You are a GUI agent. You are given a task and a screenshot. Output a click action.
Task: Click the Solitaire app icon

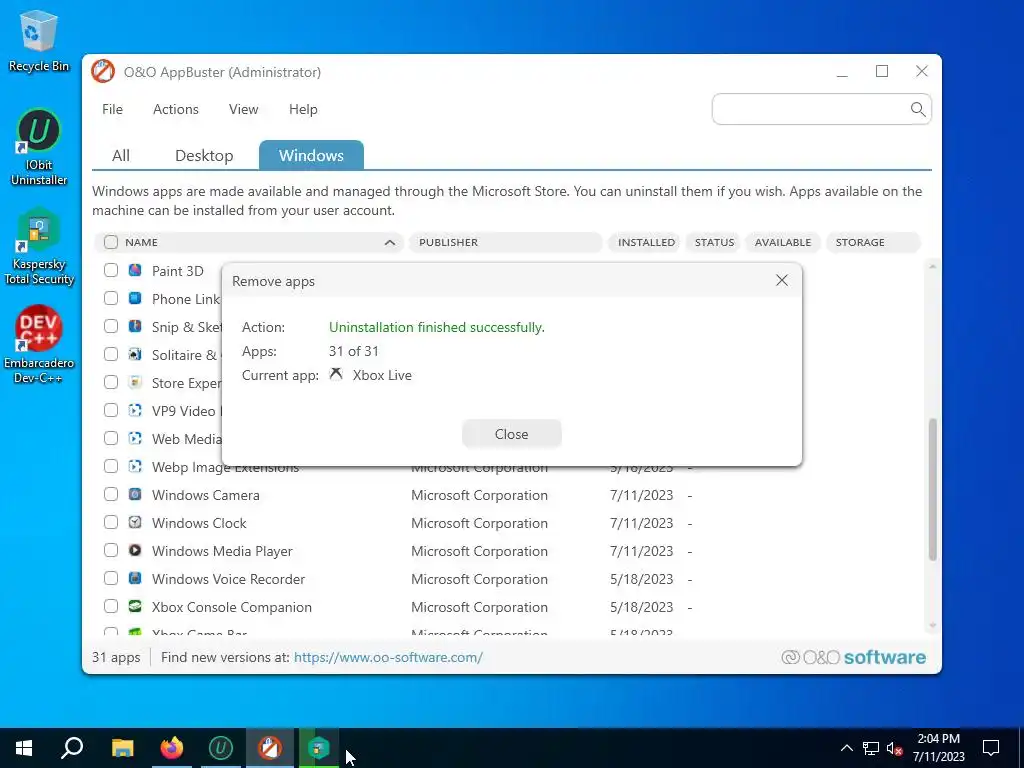click(x=135, y=355)
